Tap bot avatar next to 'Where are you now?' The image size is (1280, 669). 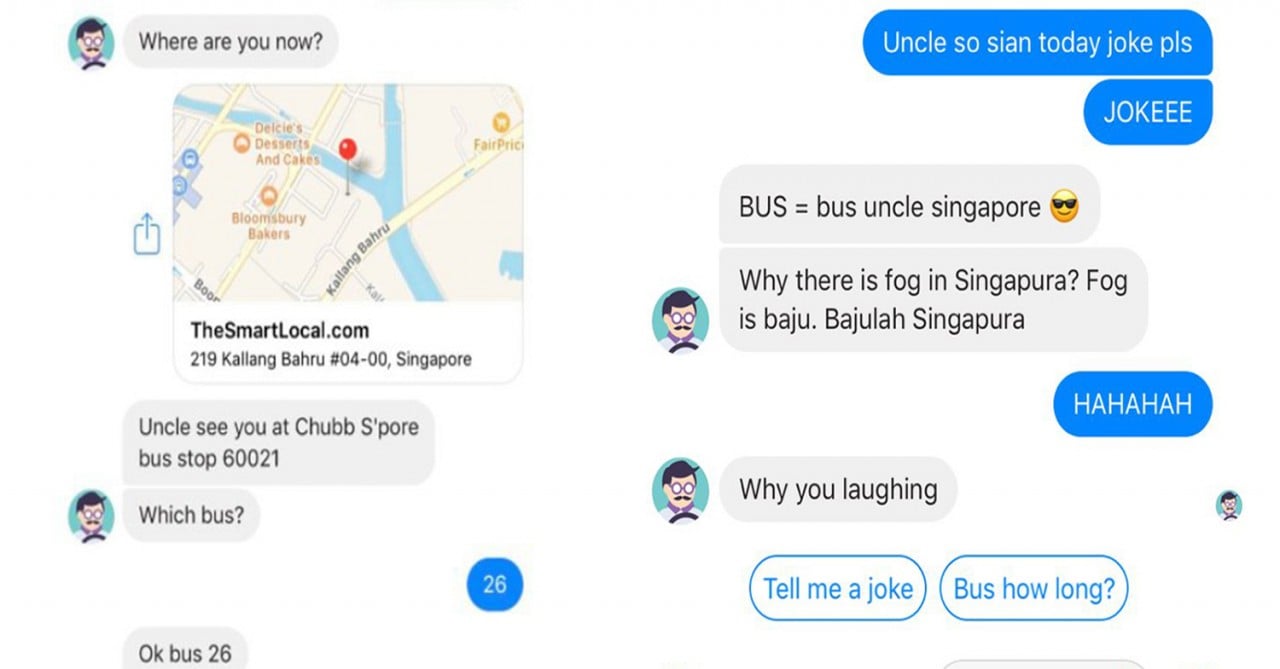coord(91,43)
